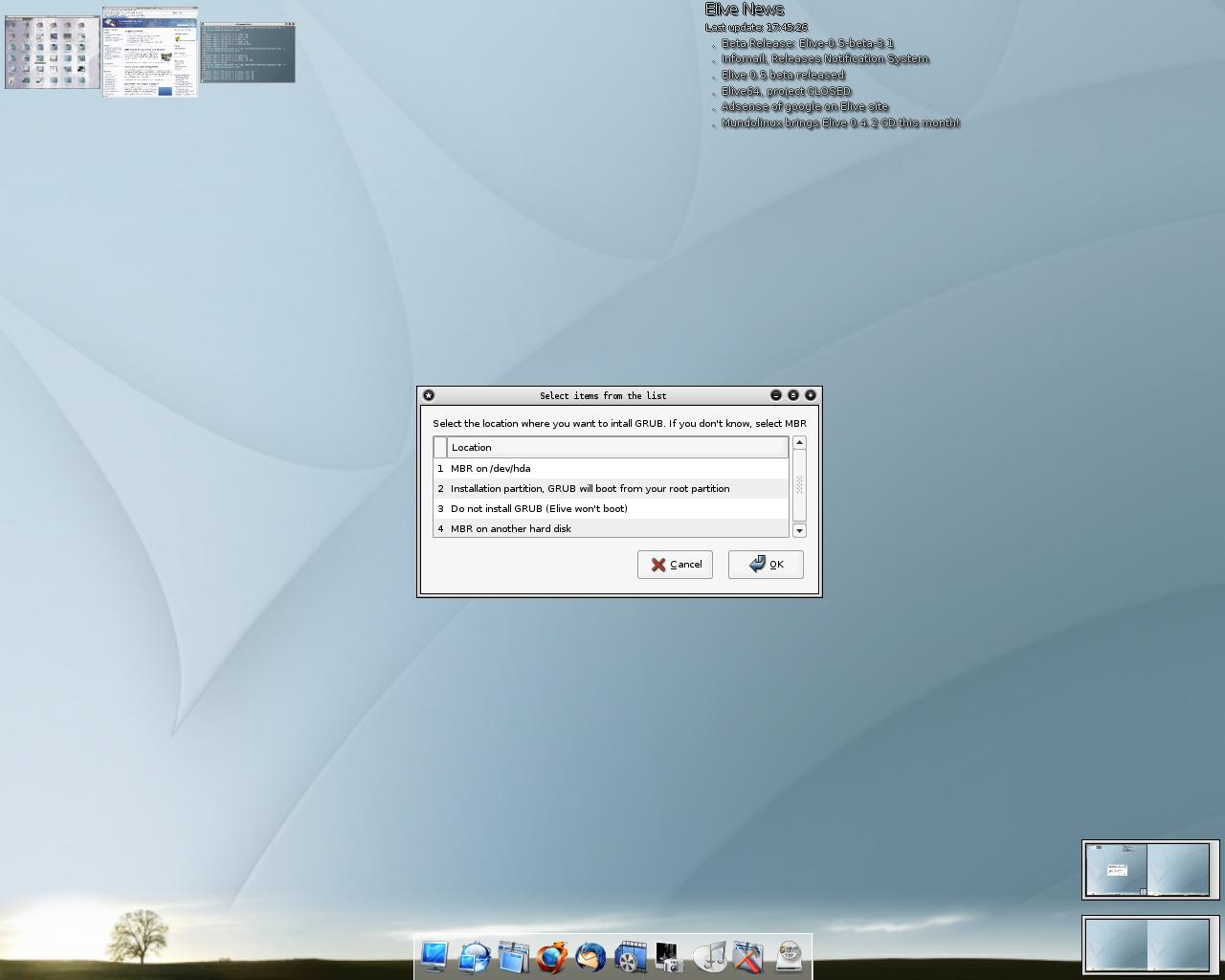The image size is (1225, 980).
Task: Switch to first desktop in lower pager
Action: (x=1116, y=946)
